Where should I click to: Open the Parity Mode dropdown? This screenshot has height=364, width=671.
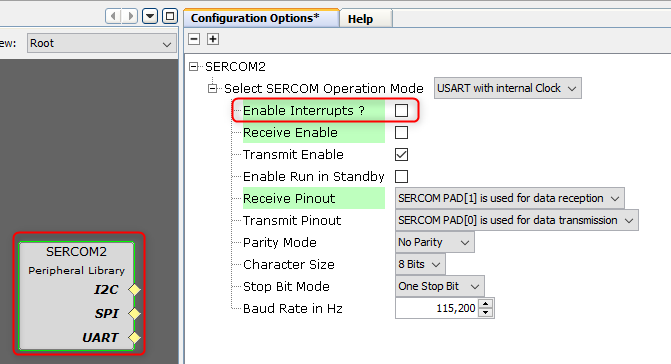coord(434,242)
